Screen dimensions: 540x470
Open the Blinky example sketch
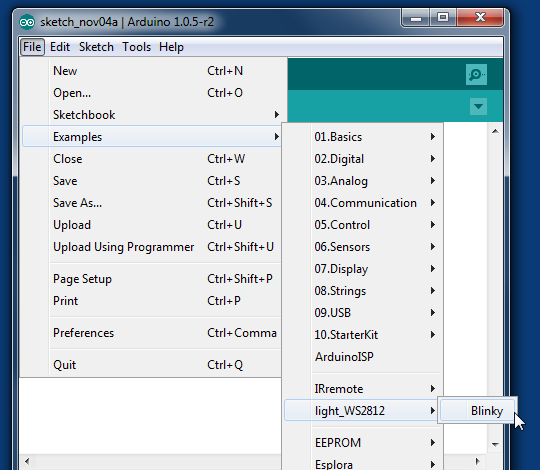click(x=478, y=411)
